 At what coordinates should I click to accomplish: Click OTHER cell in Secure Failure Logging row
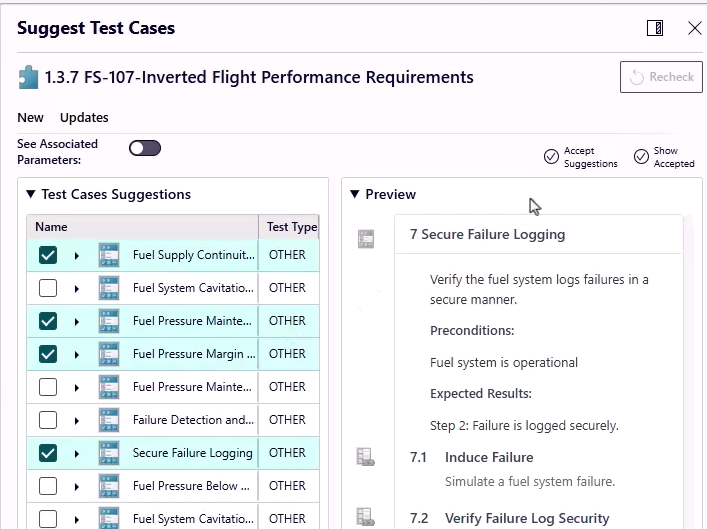pyautogui.click(x=287, y=453)
